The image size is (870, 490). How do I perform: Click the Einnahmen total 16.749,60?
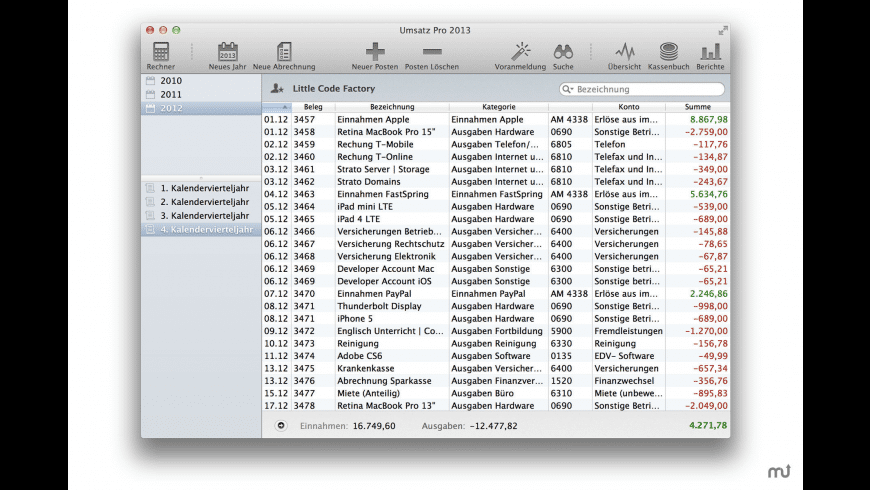(374, 426)
